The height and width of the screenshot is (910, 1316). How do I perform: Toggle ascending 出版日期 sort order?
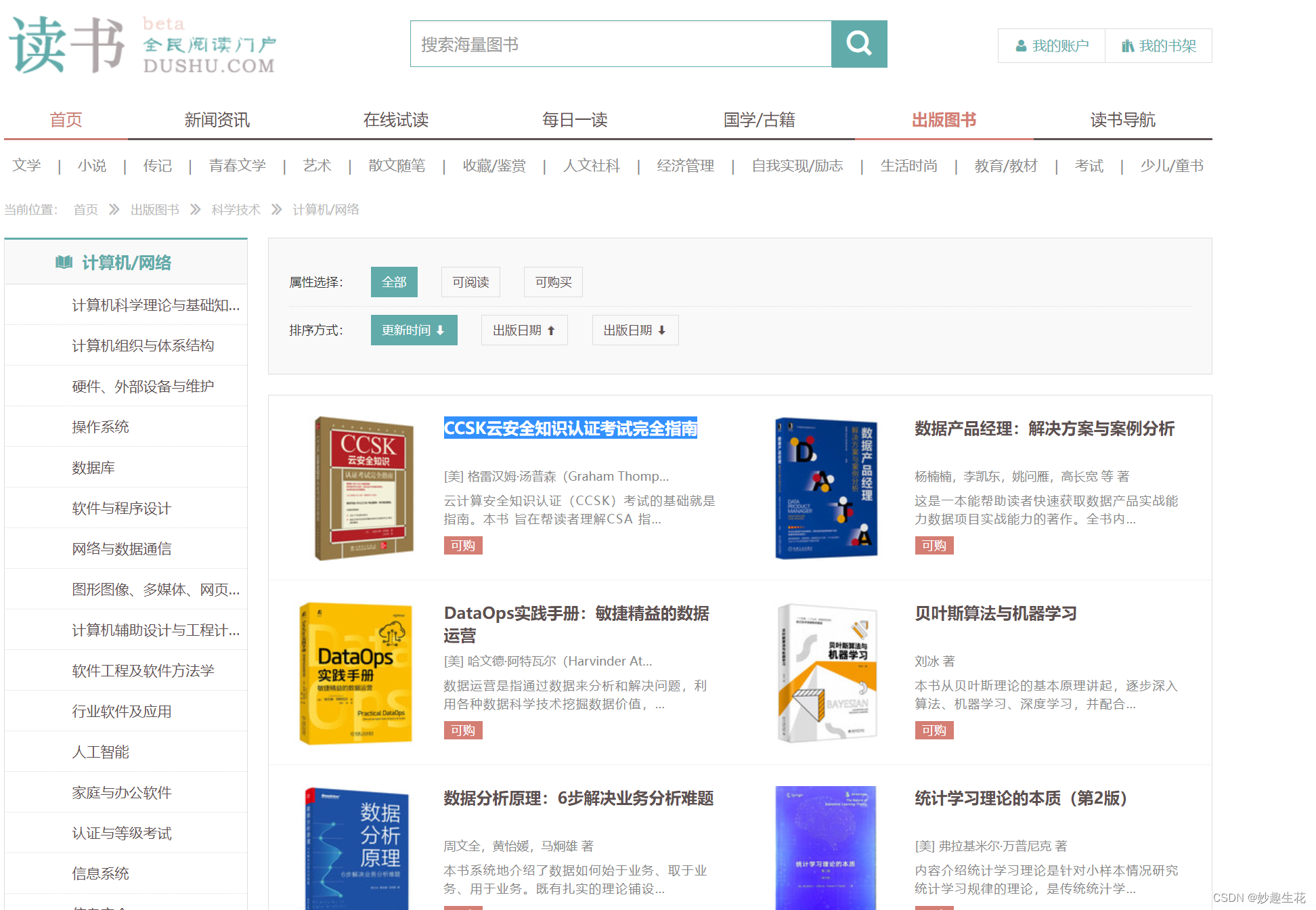tap(524, 330)
